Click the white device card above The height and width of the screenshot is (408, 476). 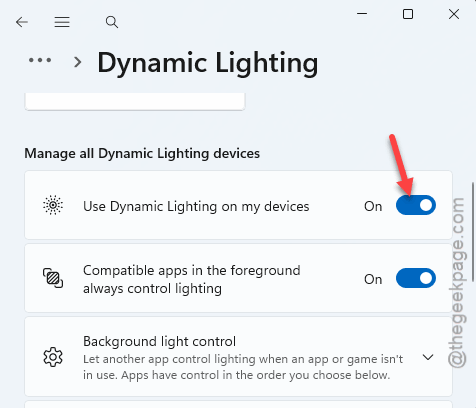(135, 101)
